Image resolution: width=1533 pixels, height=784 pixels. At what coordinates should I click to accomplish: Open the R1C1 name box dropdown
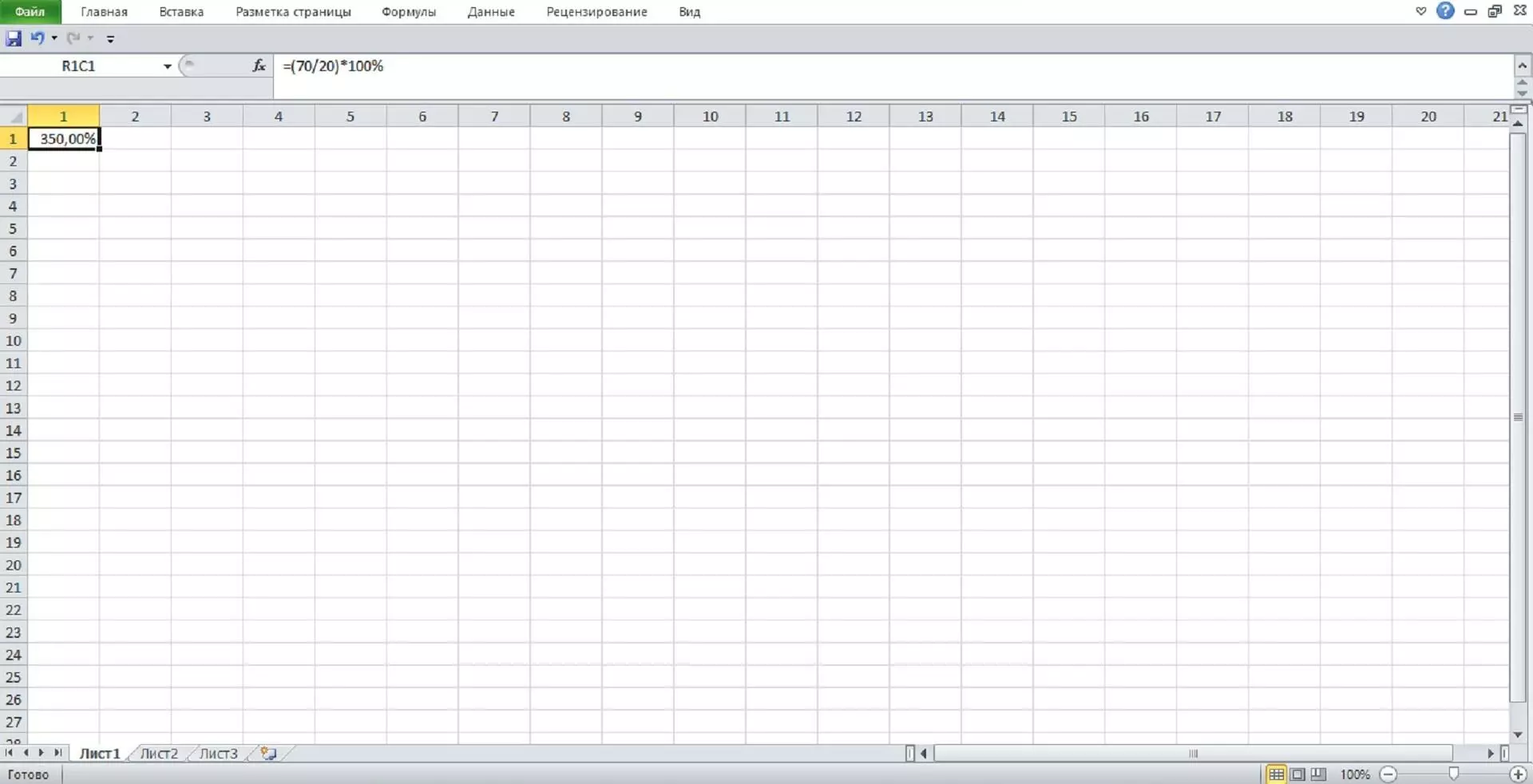click(168, 66)
